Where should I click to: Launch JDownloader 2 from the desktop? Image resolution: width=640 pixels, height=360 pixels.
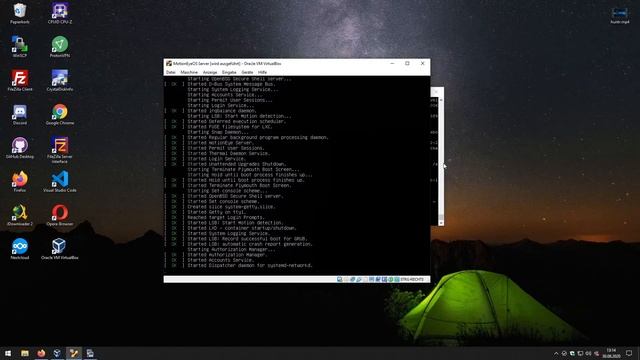coord(20,215)
